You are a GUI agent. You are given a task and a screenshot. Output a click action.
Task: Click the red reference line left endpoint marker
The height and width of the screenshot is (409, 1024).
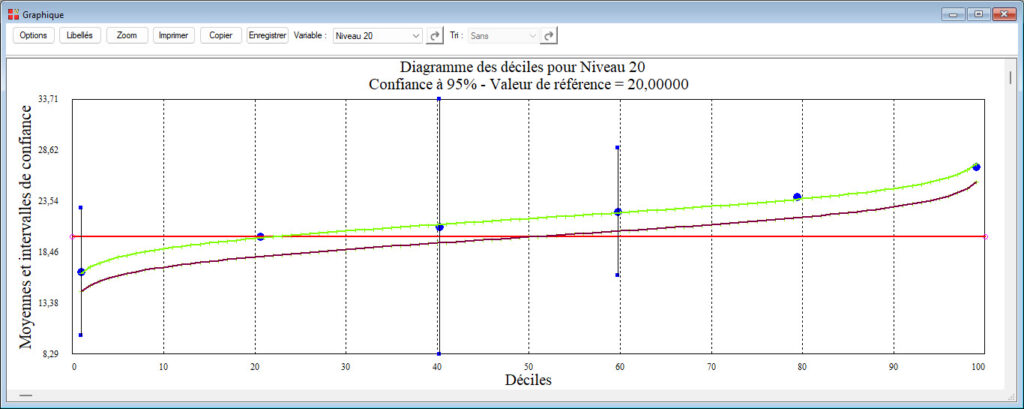tap(72, 236)
